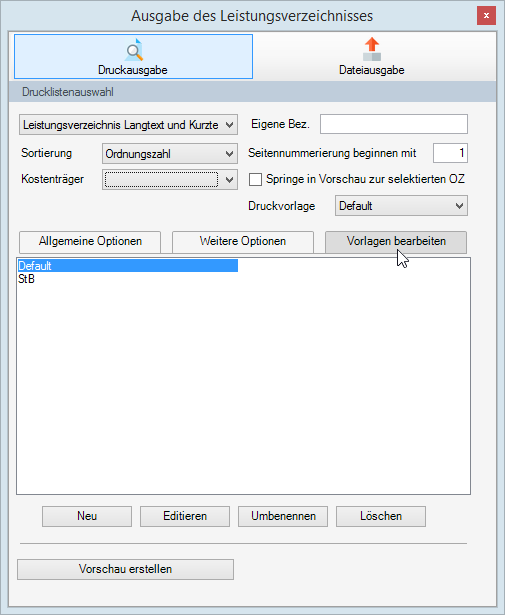This screenshot has height=615, width=505.
Task: Close the Ausgabe des Leistungsverzeichnisses dialog
Action: pyautogui.click(x=486, y=16)
